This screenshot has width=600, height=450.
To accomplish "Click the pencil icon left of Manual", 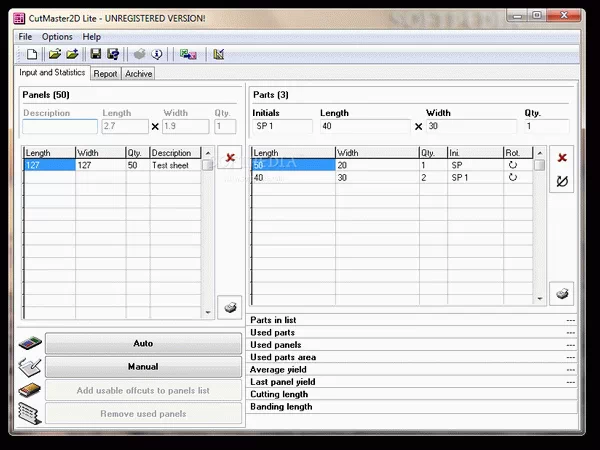I will [30, 367].
